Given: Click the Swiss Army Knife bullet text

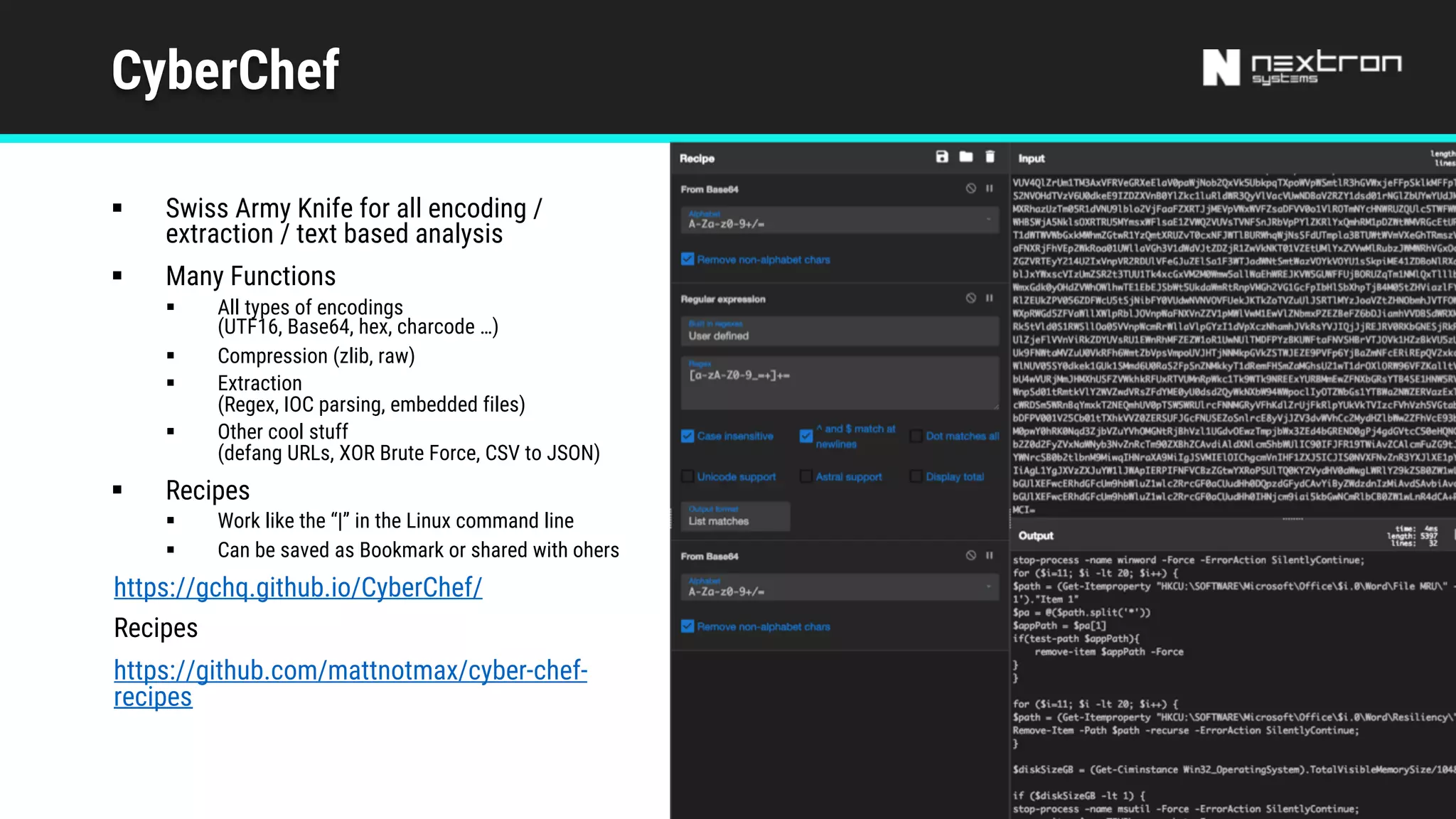Looking at the screenshot, I should click(354, 221).
